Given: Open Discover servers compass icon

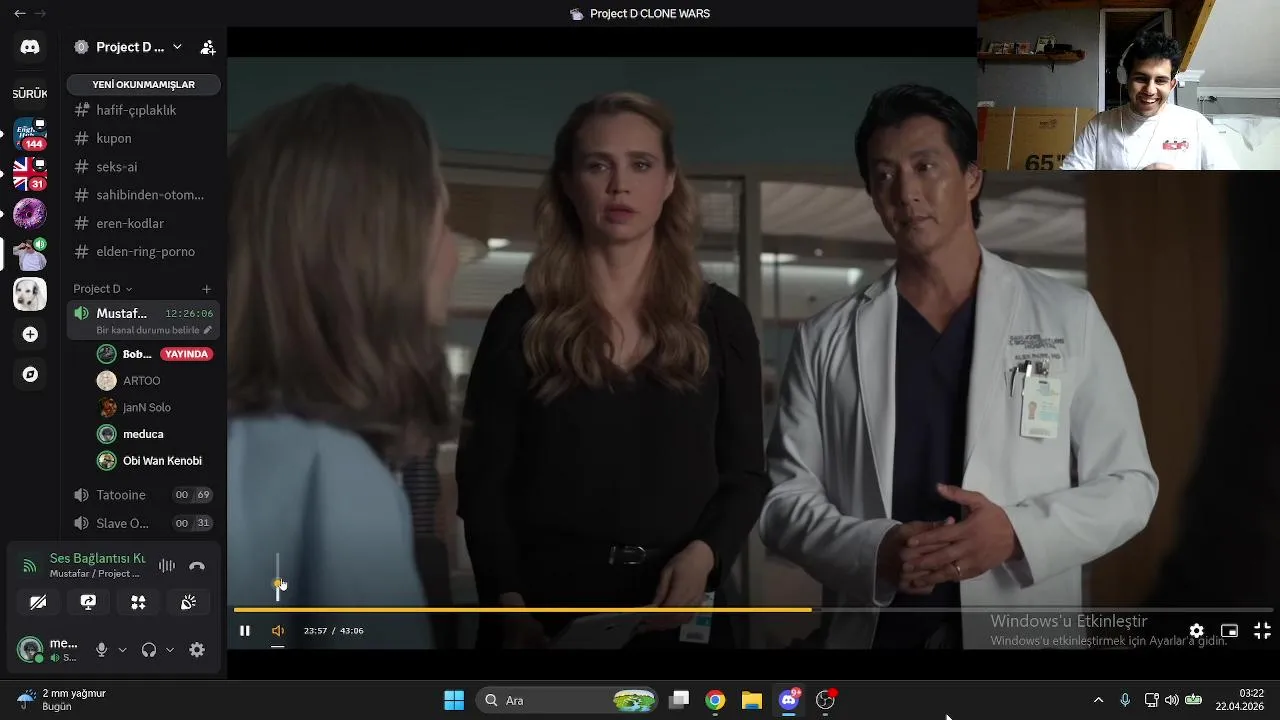Looking at the screenshot, I should tap(30, 374).
